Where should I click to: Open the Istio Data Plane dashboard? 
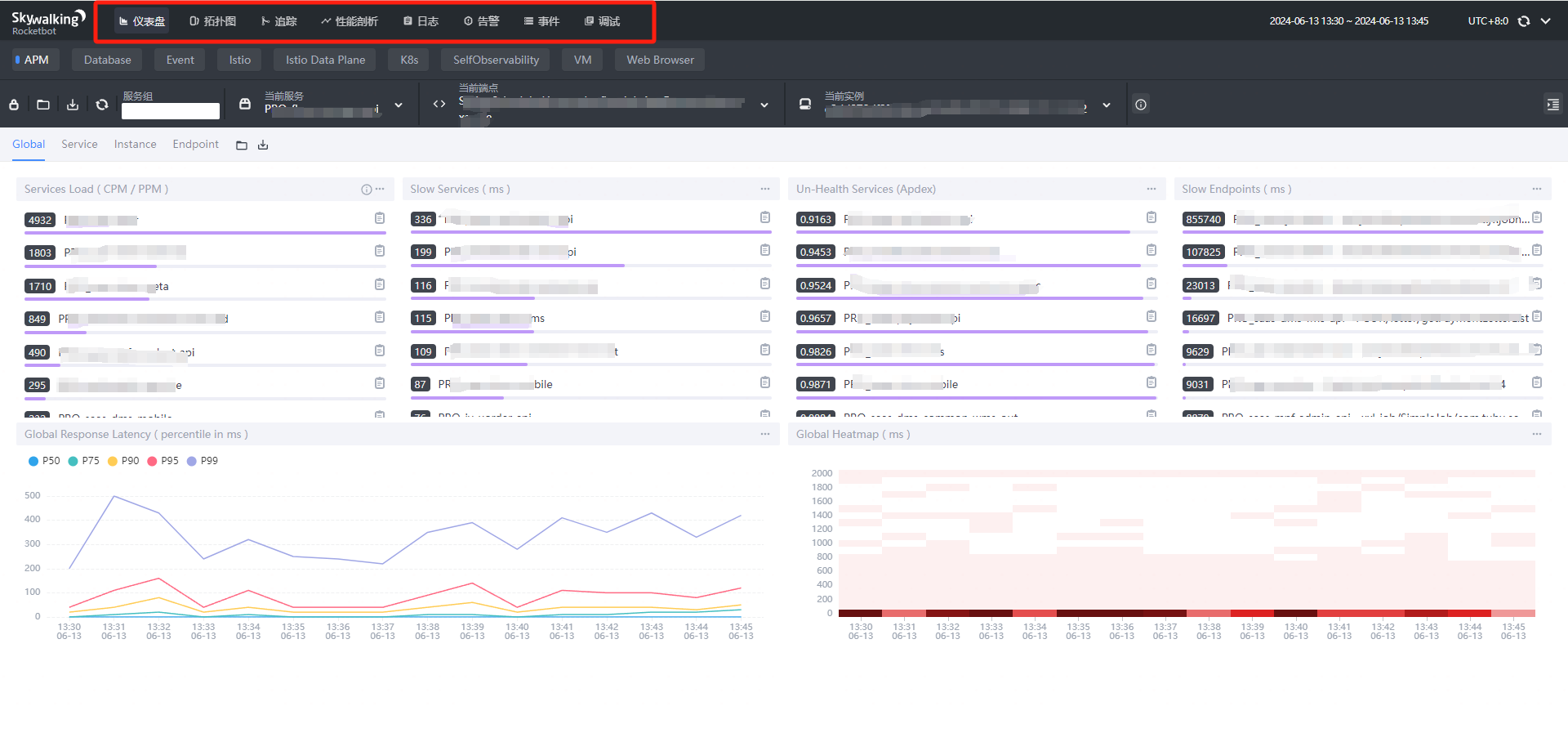point(325,60)
